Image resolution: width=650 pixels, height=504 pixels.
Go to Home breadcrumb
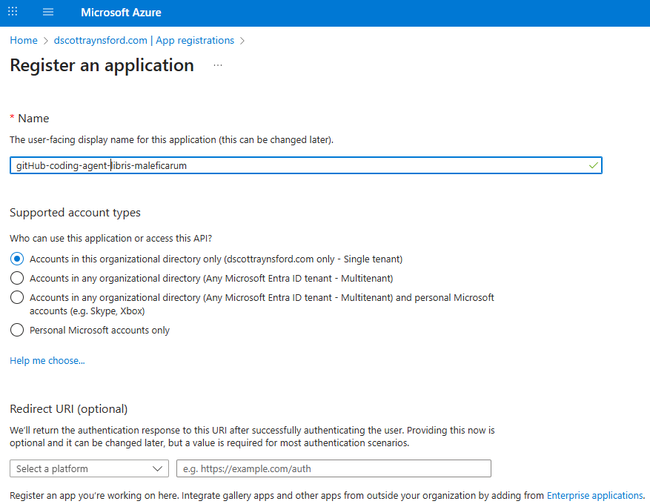pyautogui.click(x=24, y=40)
